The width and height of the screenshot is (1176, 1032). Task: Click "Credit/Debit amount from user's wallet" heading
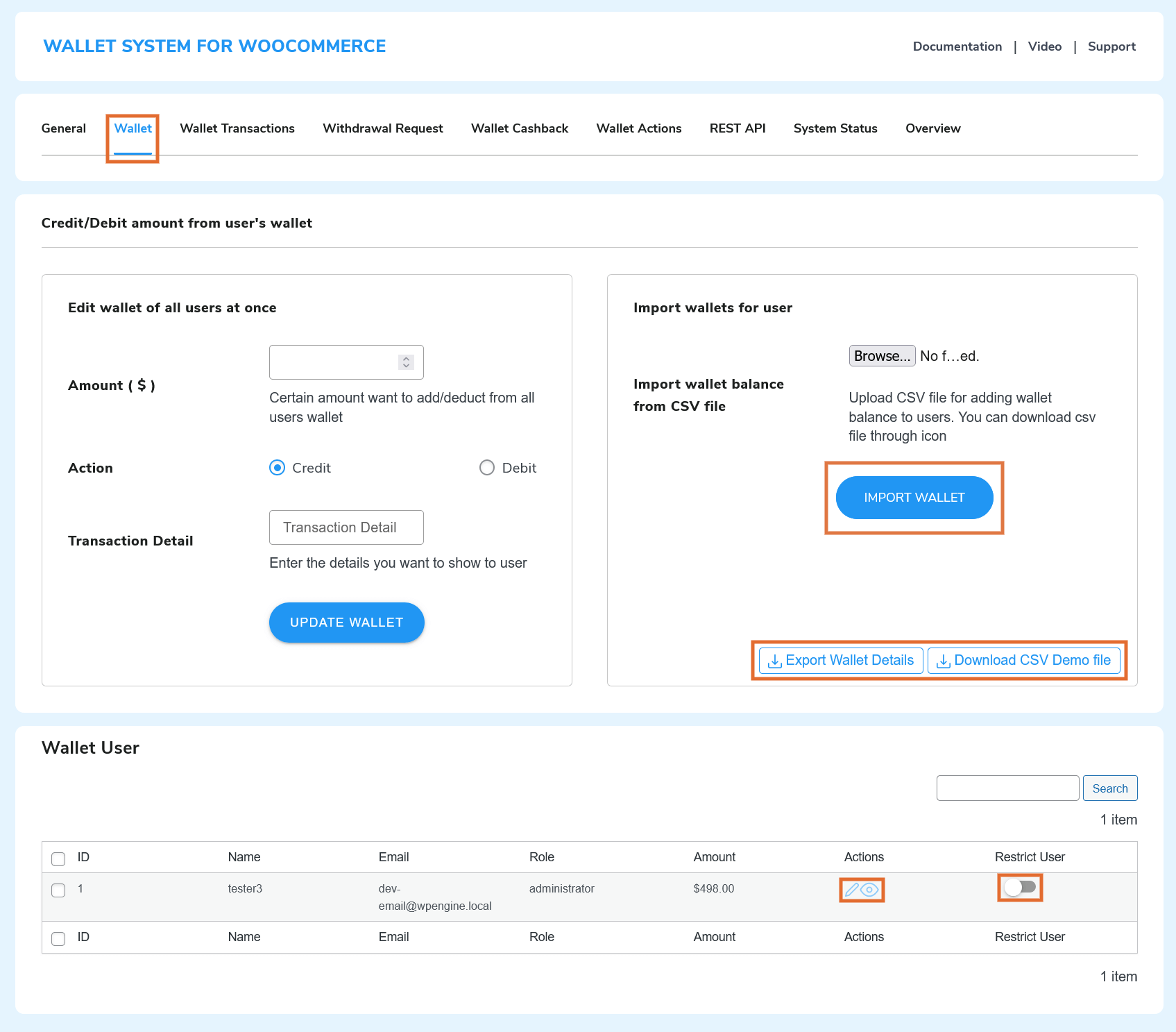pyautogui.click(x=177, y=223)
